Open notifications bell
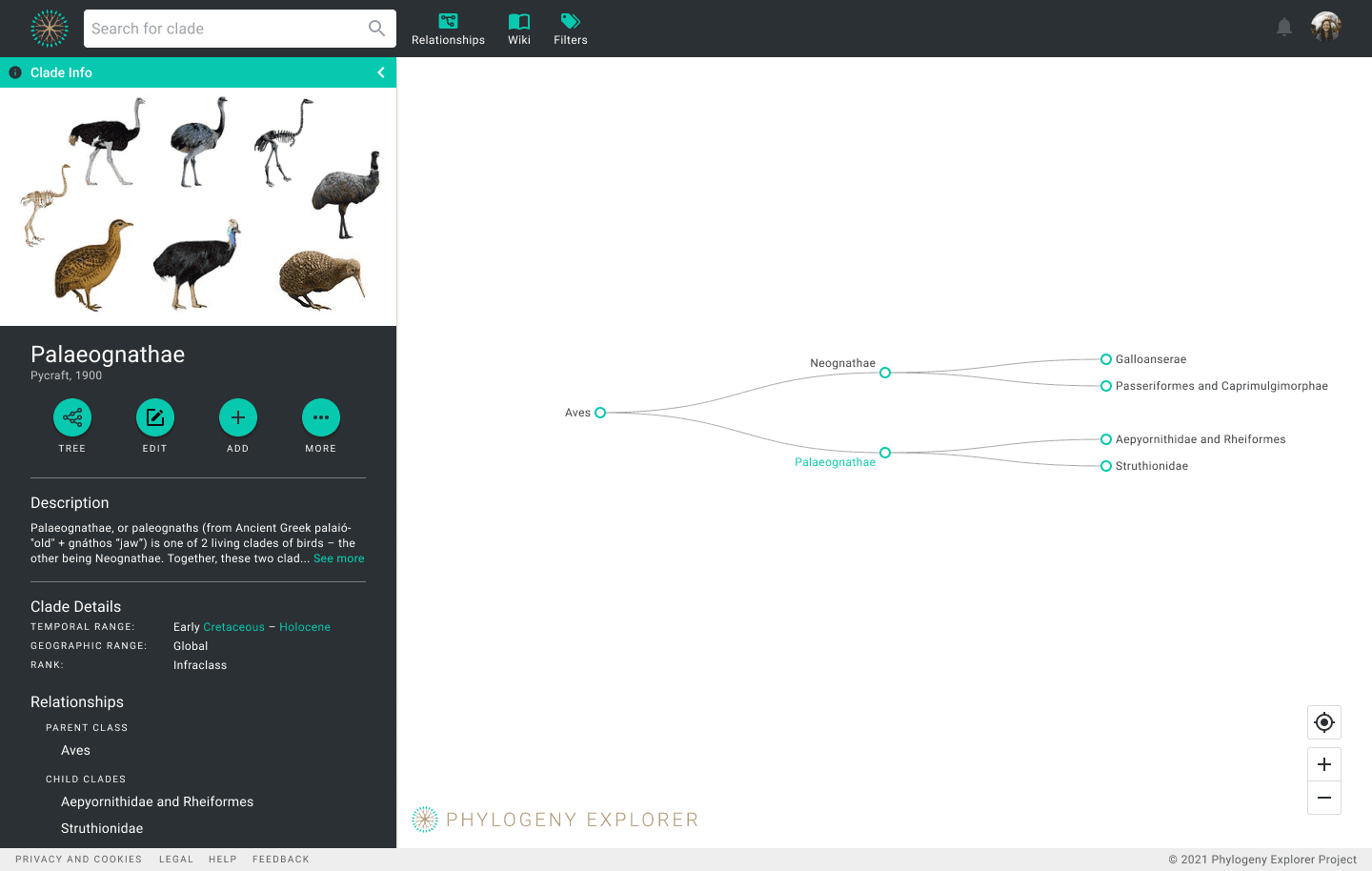 click(1284, 28)
